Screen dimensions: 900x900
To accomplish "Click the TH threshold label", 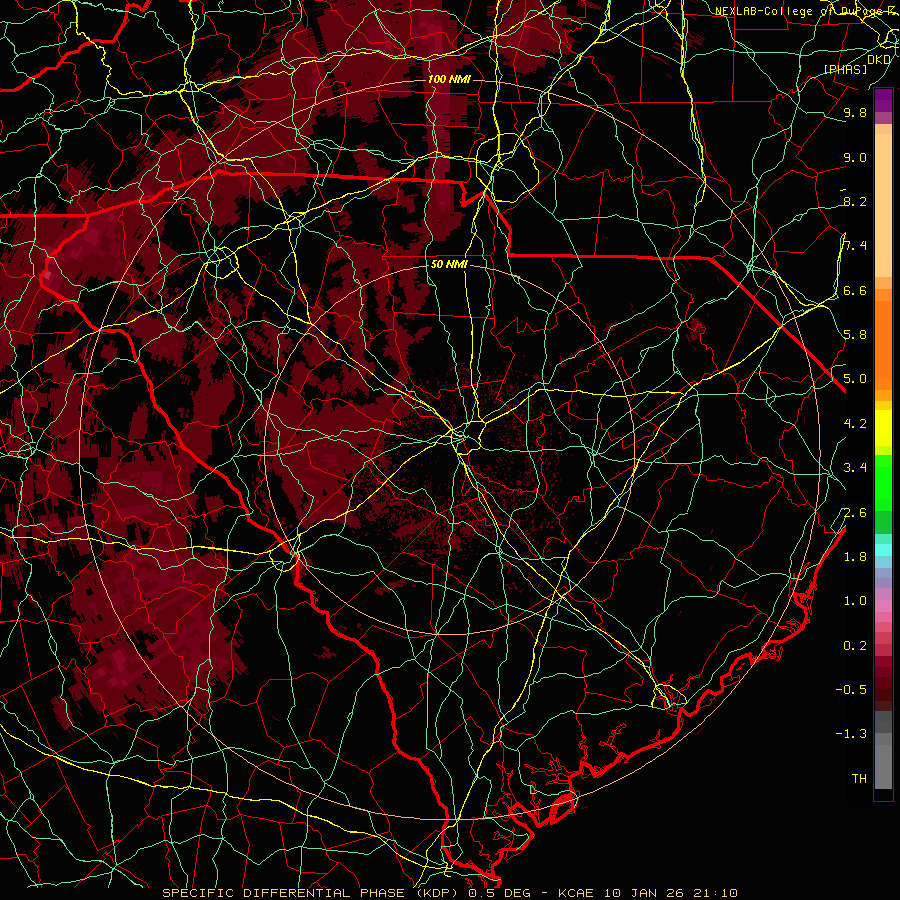I will [859, 779].
